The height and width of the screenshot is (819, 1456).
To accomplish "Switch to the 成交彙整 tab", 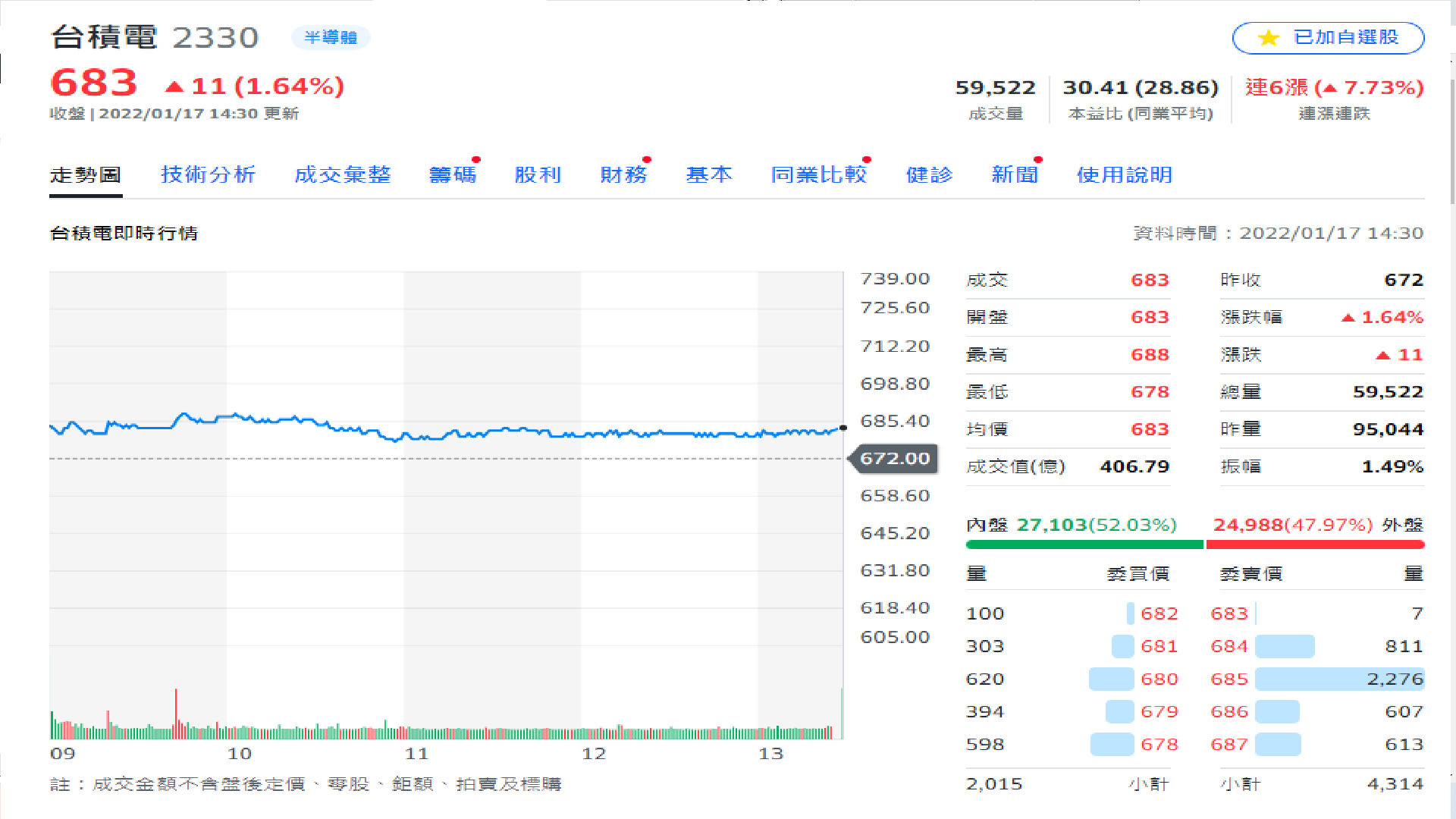I will [342, 174].
